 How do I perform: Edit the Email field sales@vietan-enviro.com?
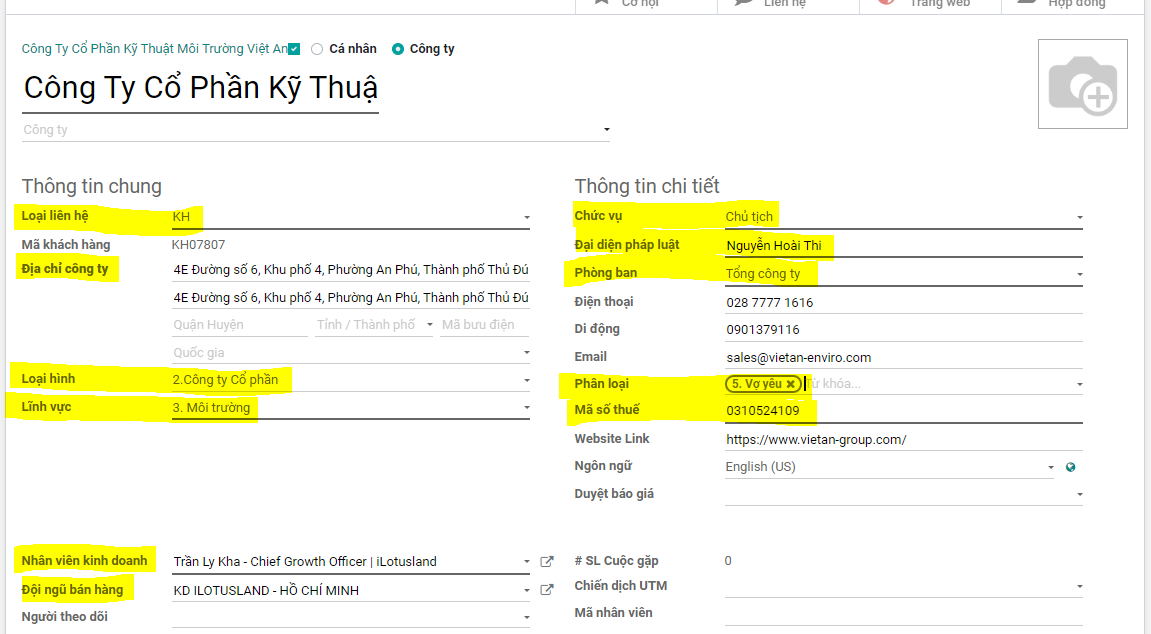[x=904, y=357]
